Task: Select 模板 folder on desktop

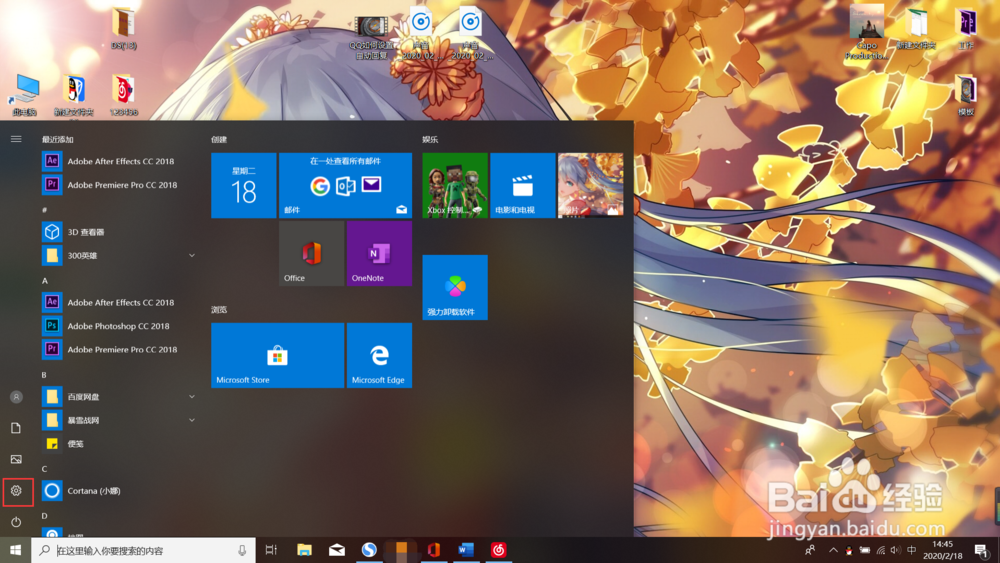Action: click(x=966, y=96)
